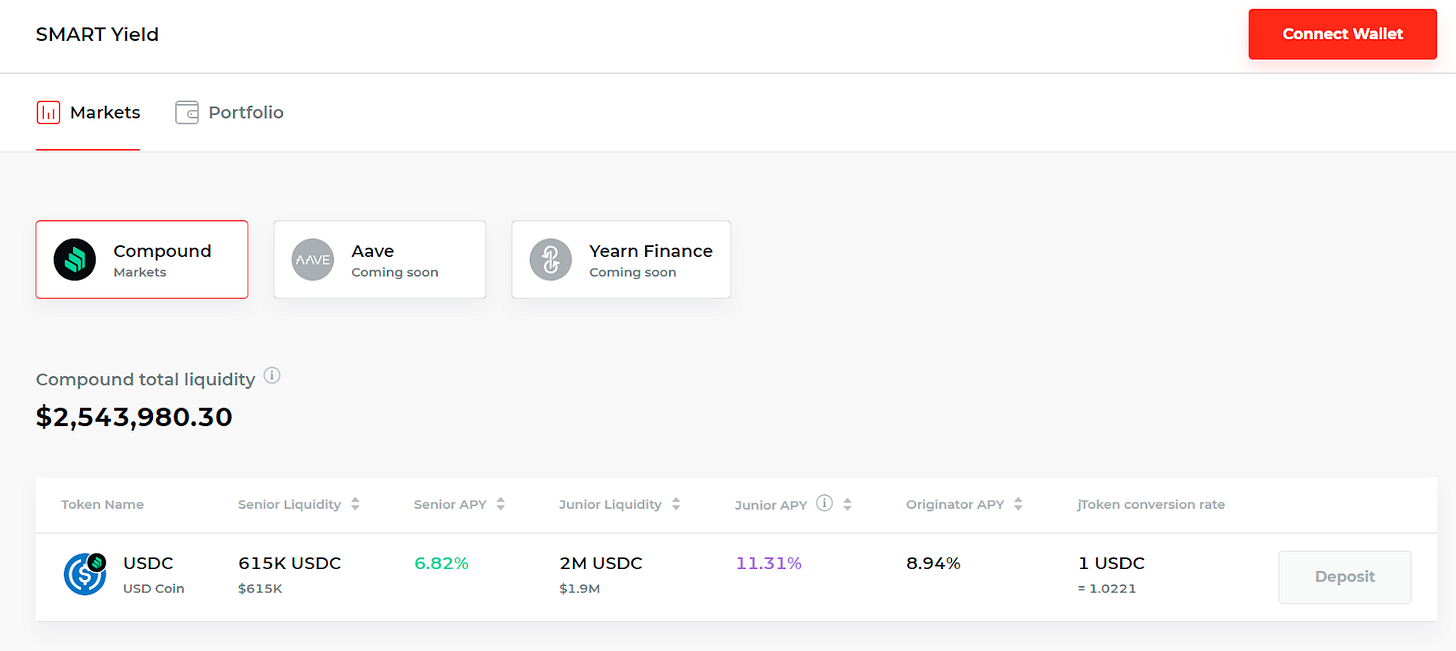Click the $2,543,980.30 total liquidity amount
The image size is (1456, 651).
pos(134,417)
